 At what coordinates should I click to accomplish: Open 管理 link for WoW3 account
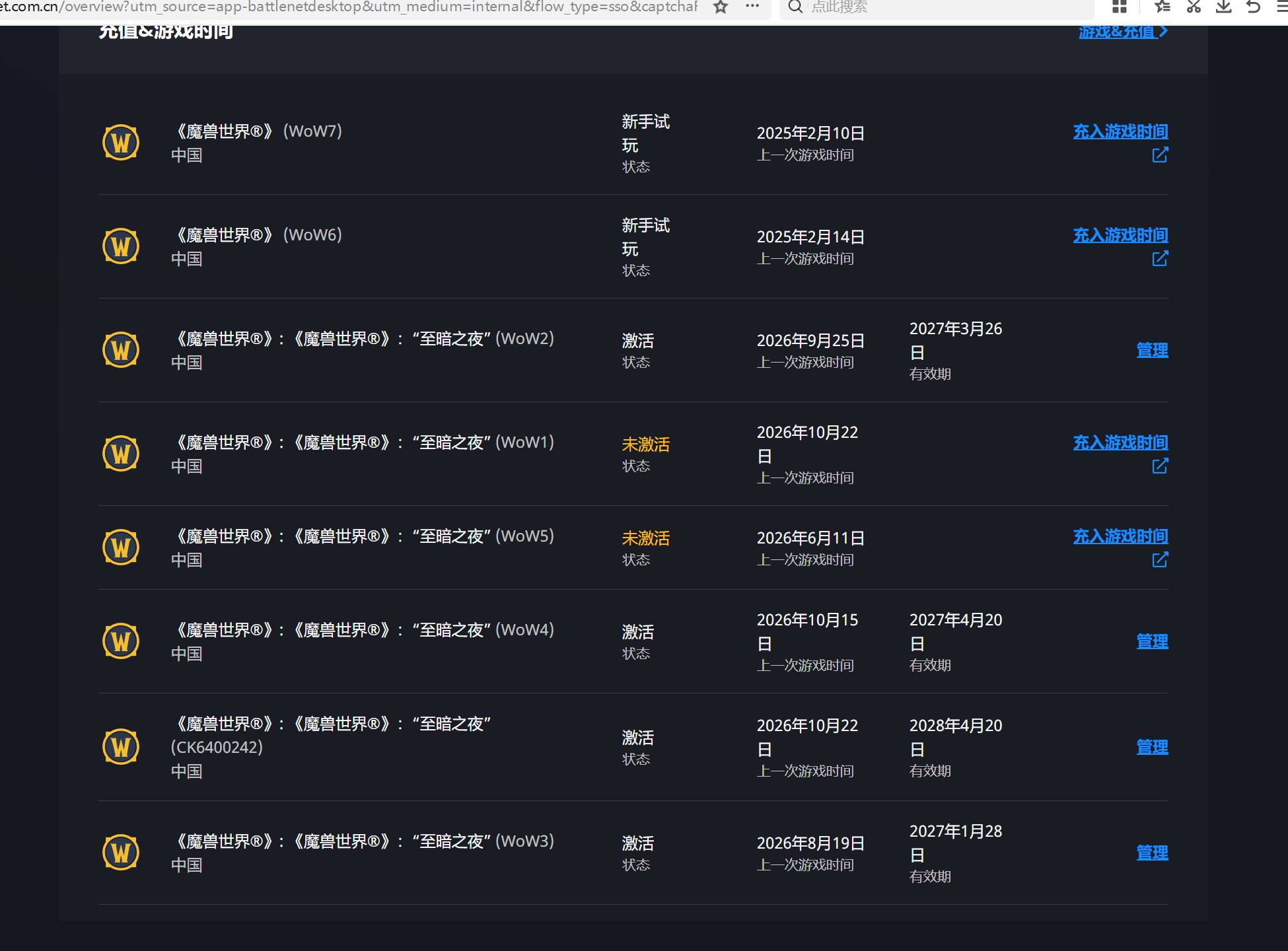(1152, 853)
